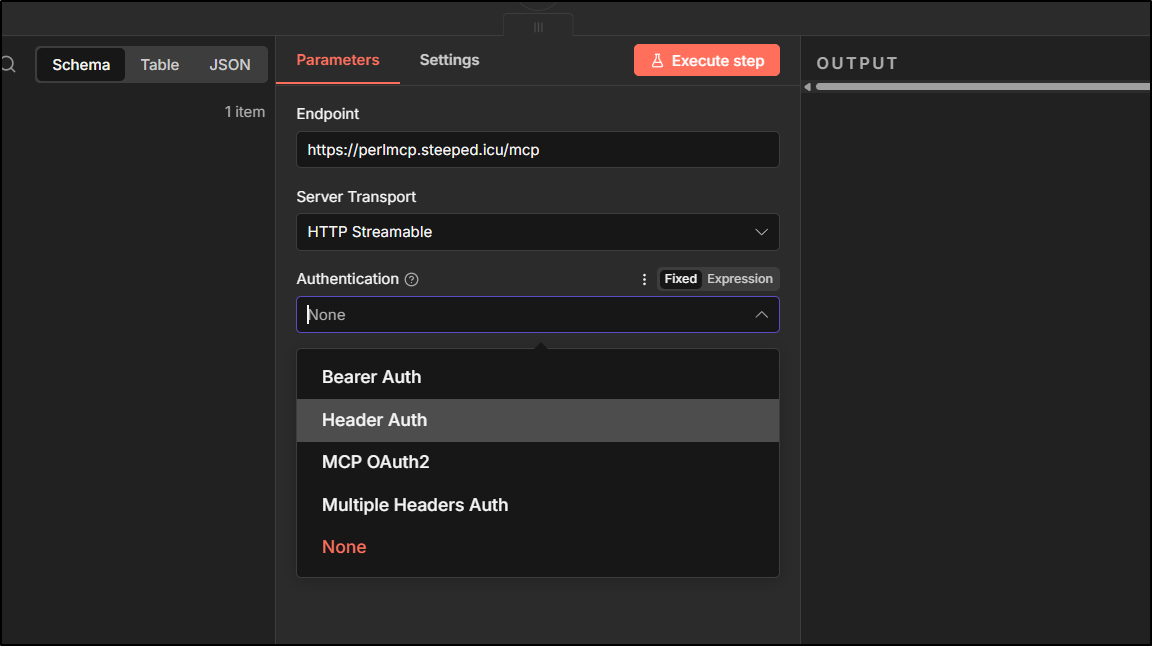
Task: Click the output horizontal scrollbar
Action: 980,87
